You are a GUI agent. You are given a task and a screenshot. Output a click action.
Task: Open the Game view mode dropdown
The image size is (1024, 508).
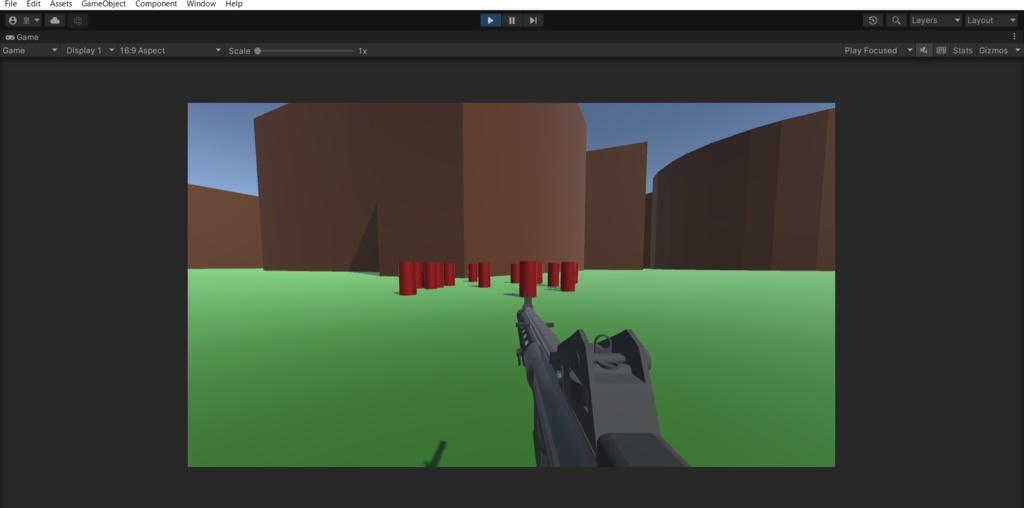point(30,50)
